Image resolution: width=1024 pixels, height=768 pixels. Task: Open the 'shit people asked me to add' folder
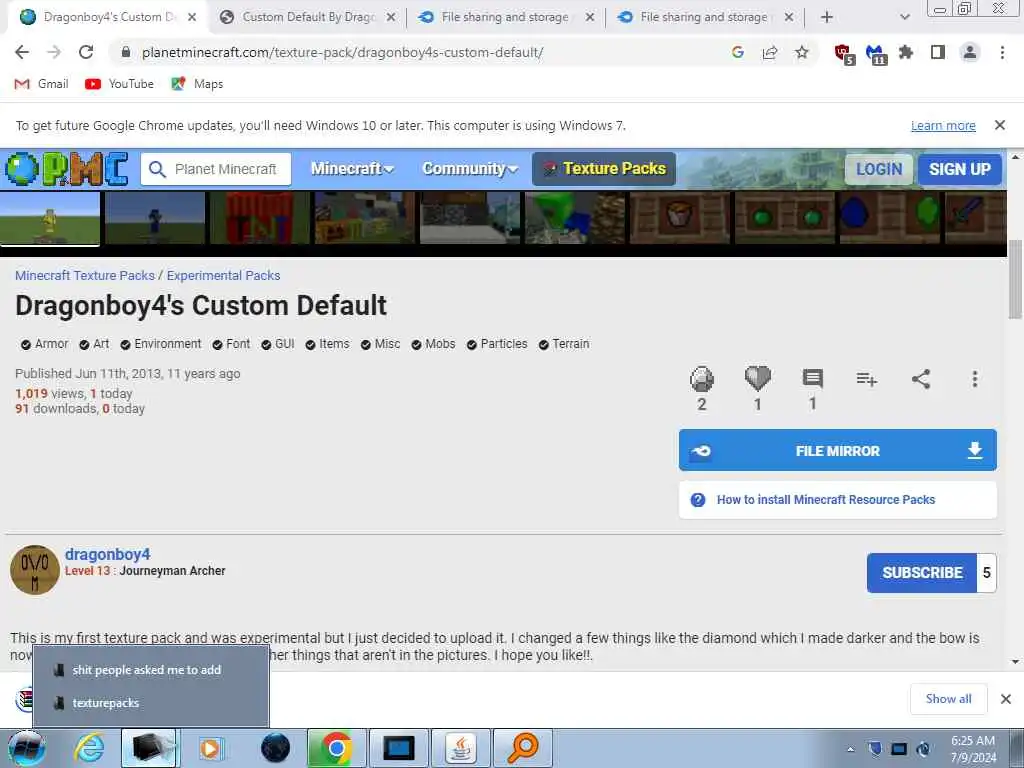(151, 669)
